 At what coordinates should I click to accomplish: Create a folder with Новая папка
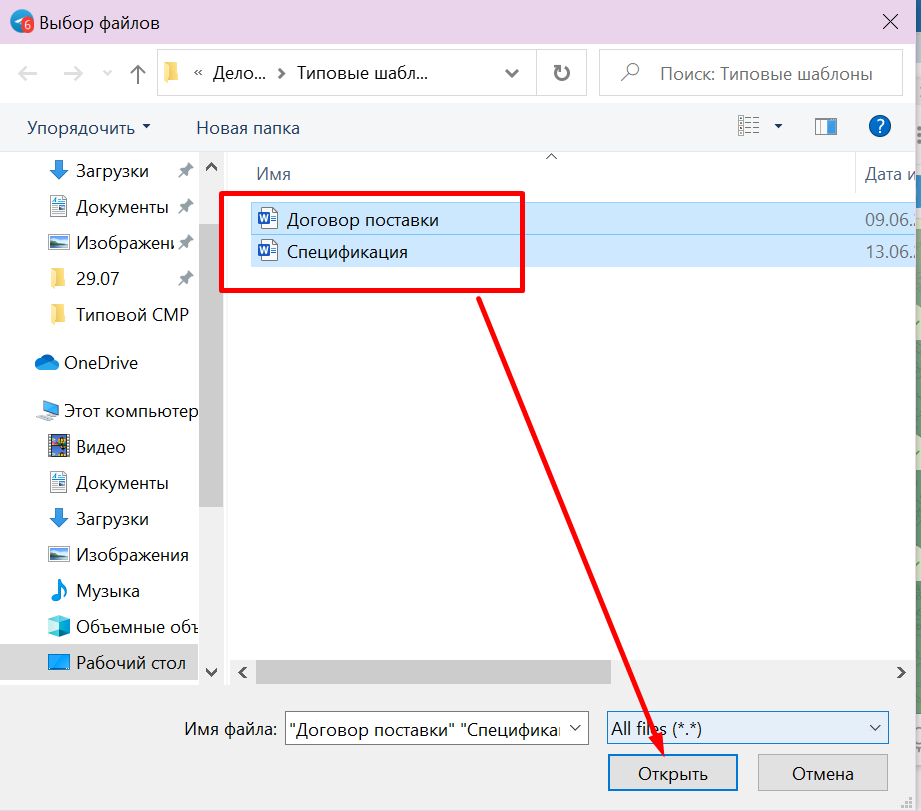[x=248, y=128]
